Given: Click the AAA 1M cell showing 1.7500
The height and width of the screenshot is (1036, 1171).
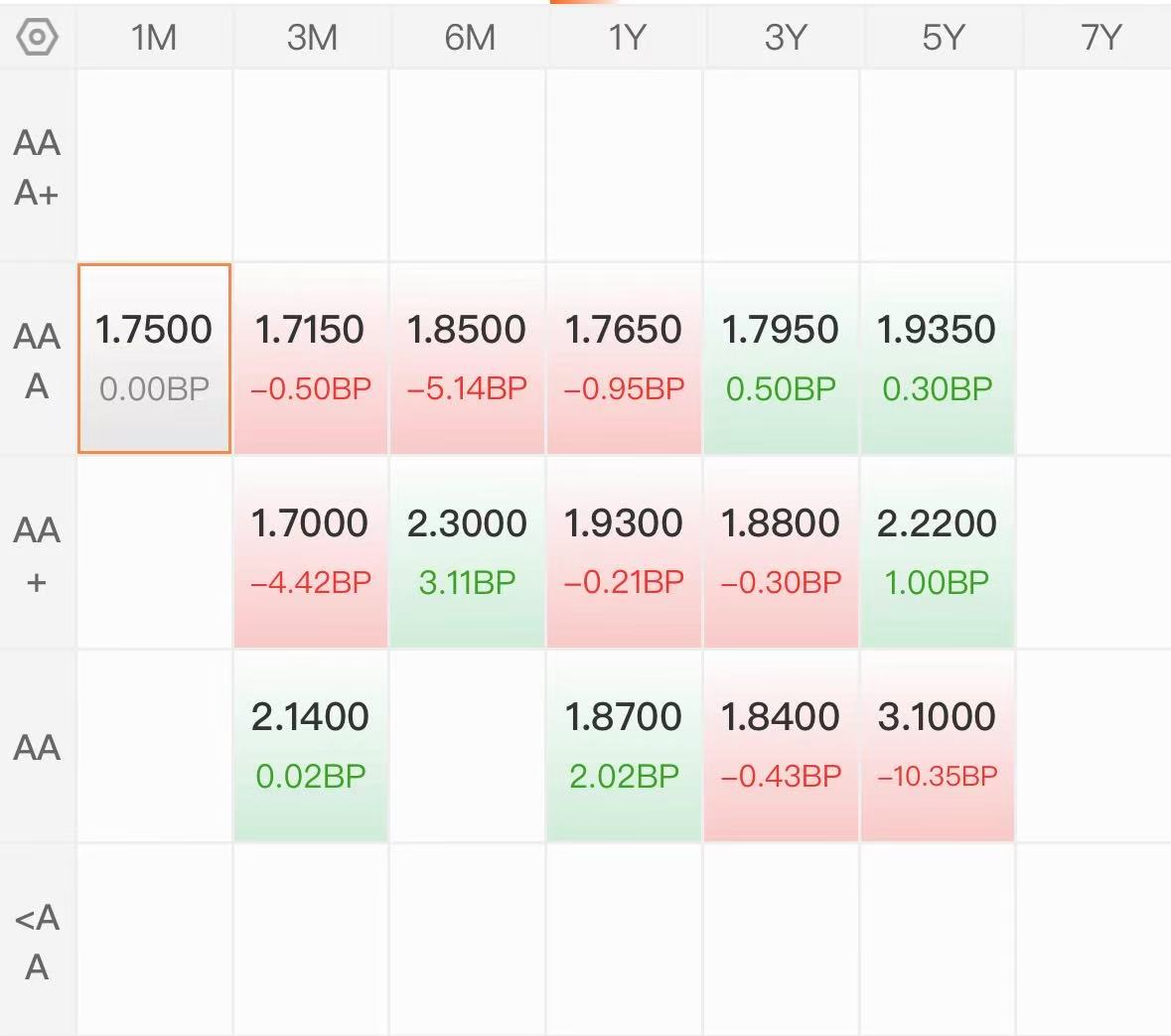Looking at the screenshot, I should [155, 358].
